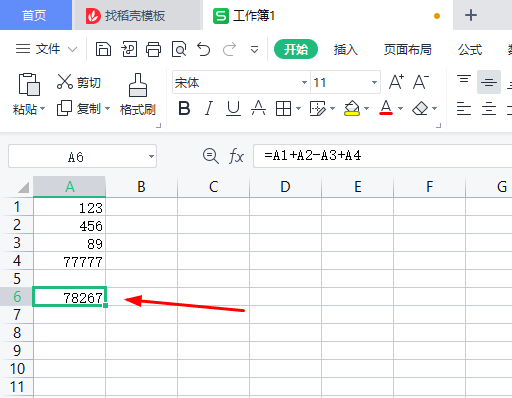Apply cell borders icon

pyautogui.click(x=283, y=108)
